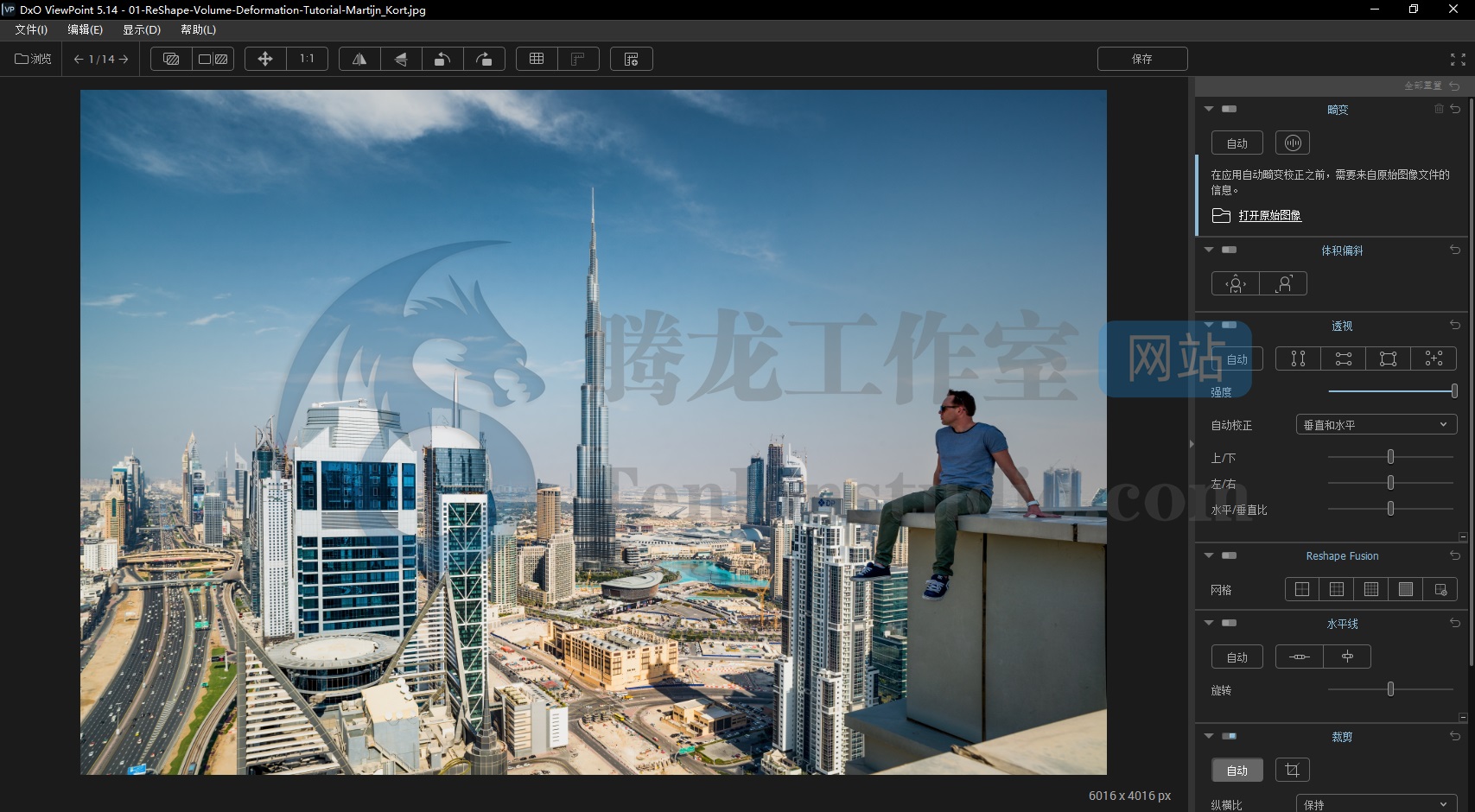Go to the next image arrow

(x=124, y=59)
